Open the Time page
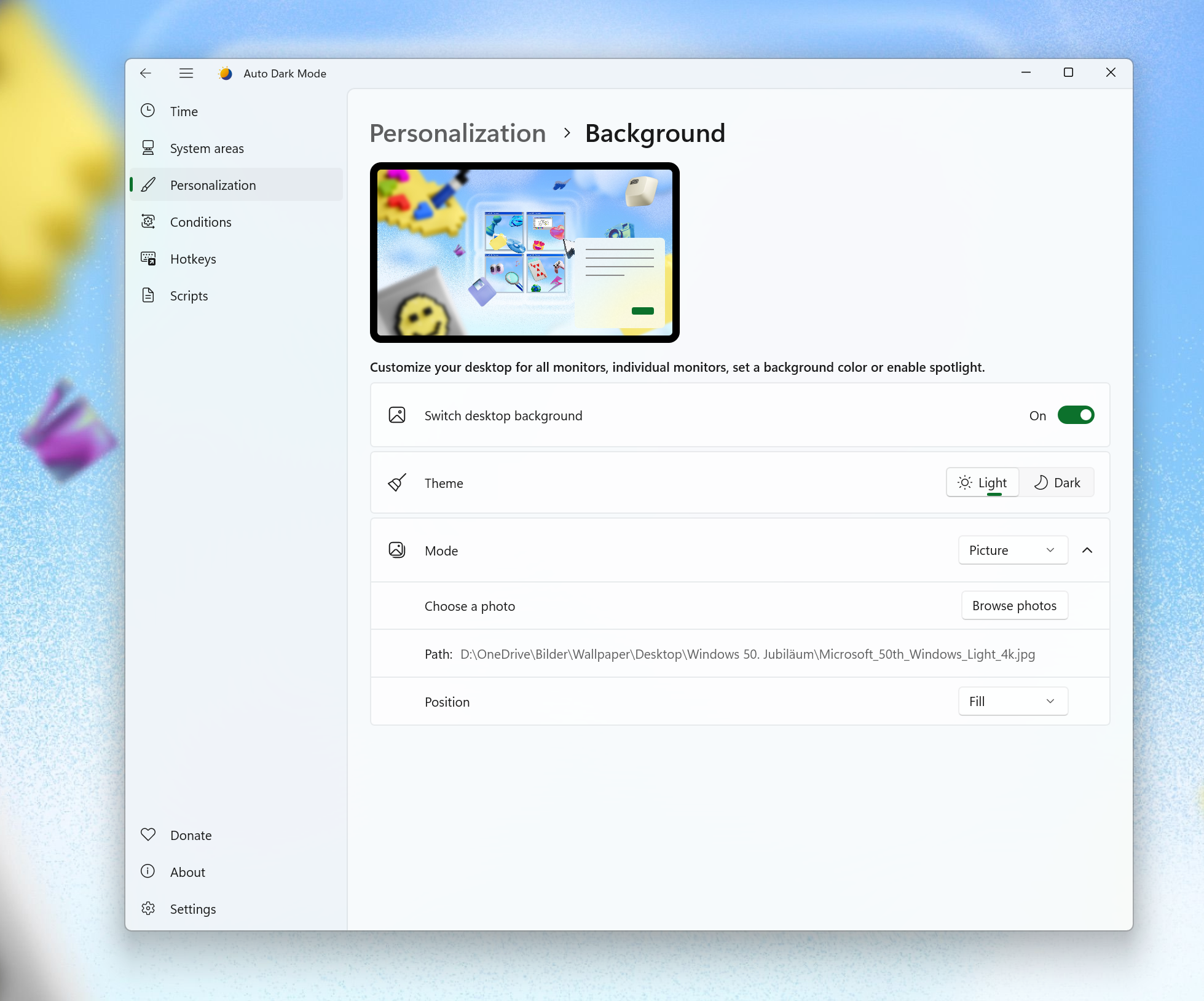The height and width of the screenshot is (1001, 1204). coord(236,111)
